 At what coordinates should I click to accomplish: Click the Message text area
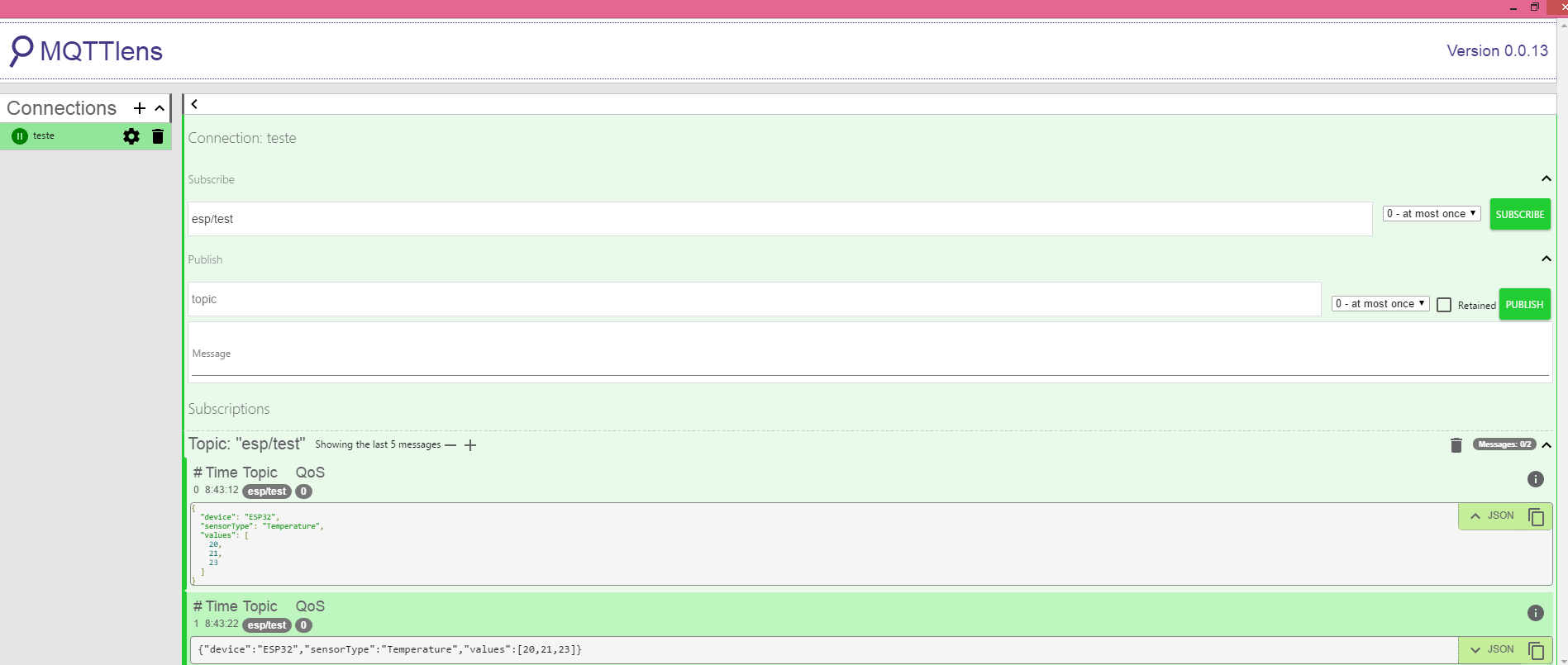point(870,353)
